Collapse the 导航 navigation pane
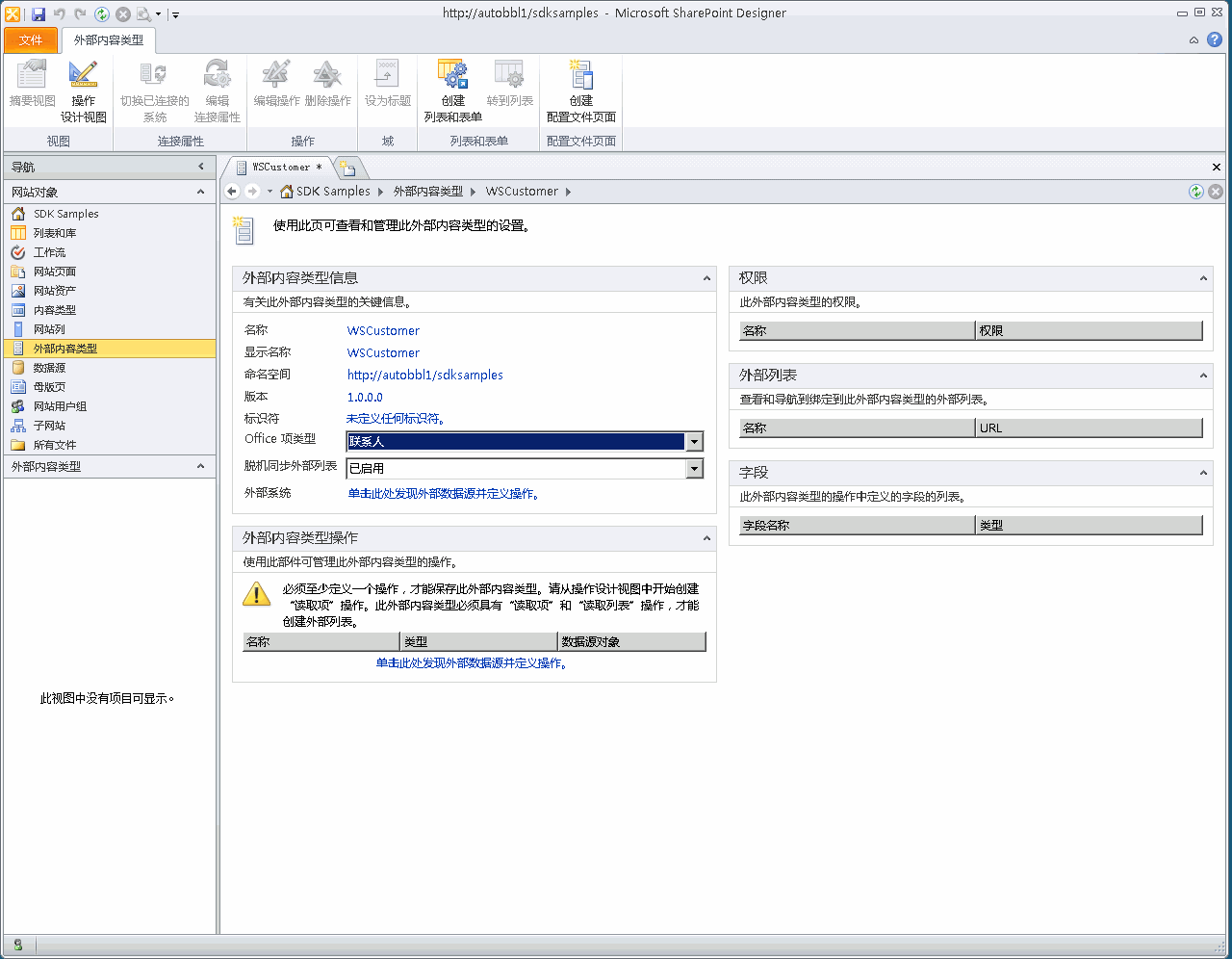The width and height of the screenshot is (1232, 959). pyautogui.click(x=201, y=167)
